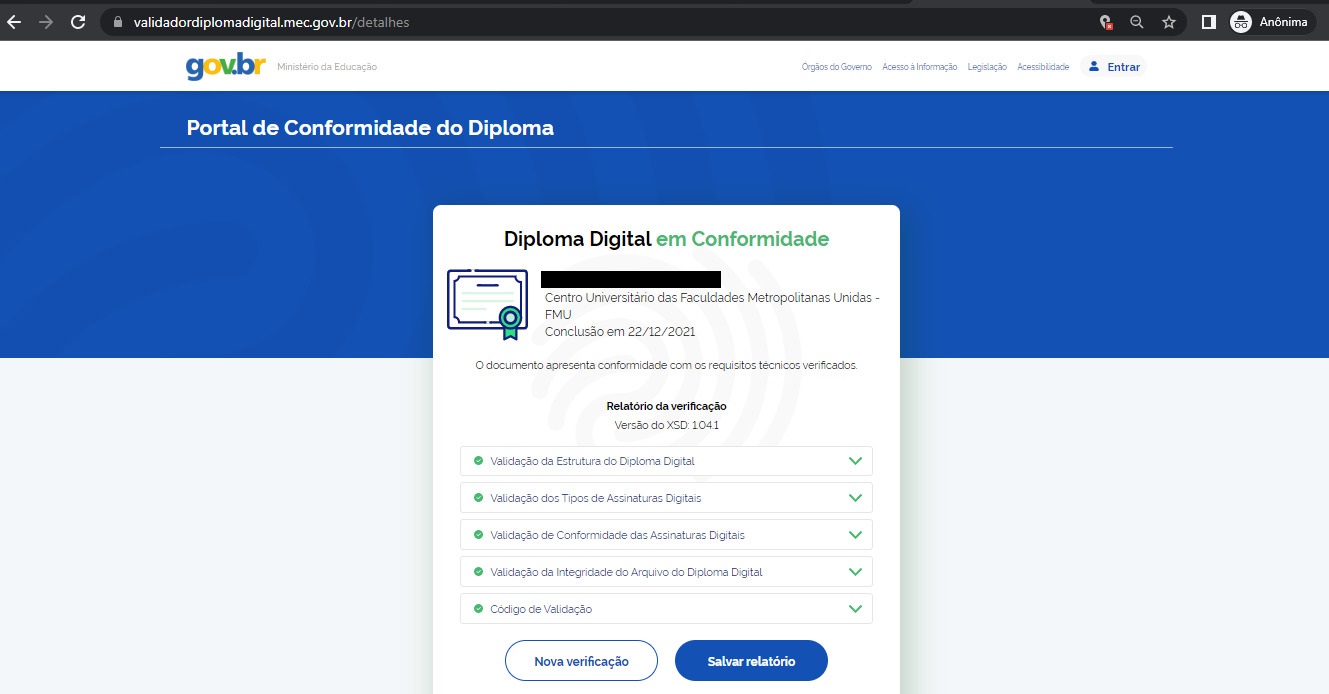Expand Validação da Integridade do Arquivo

[x=666, y=572]
